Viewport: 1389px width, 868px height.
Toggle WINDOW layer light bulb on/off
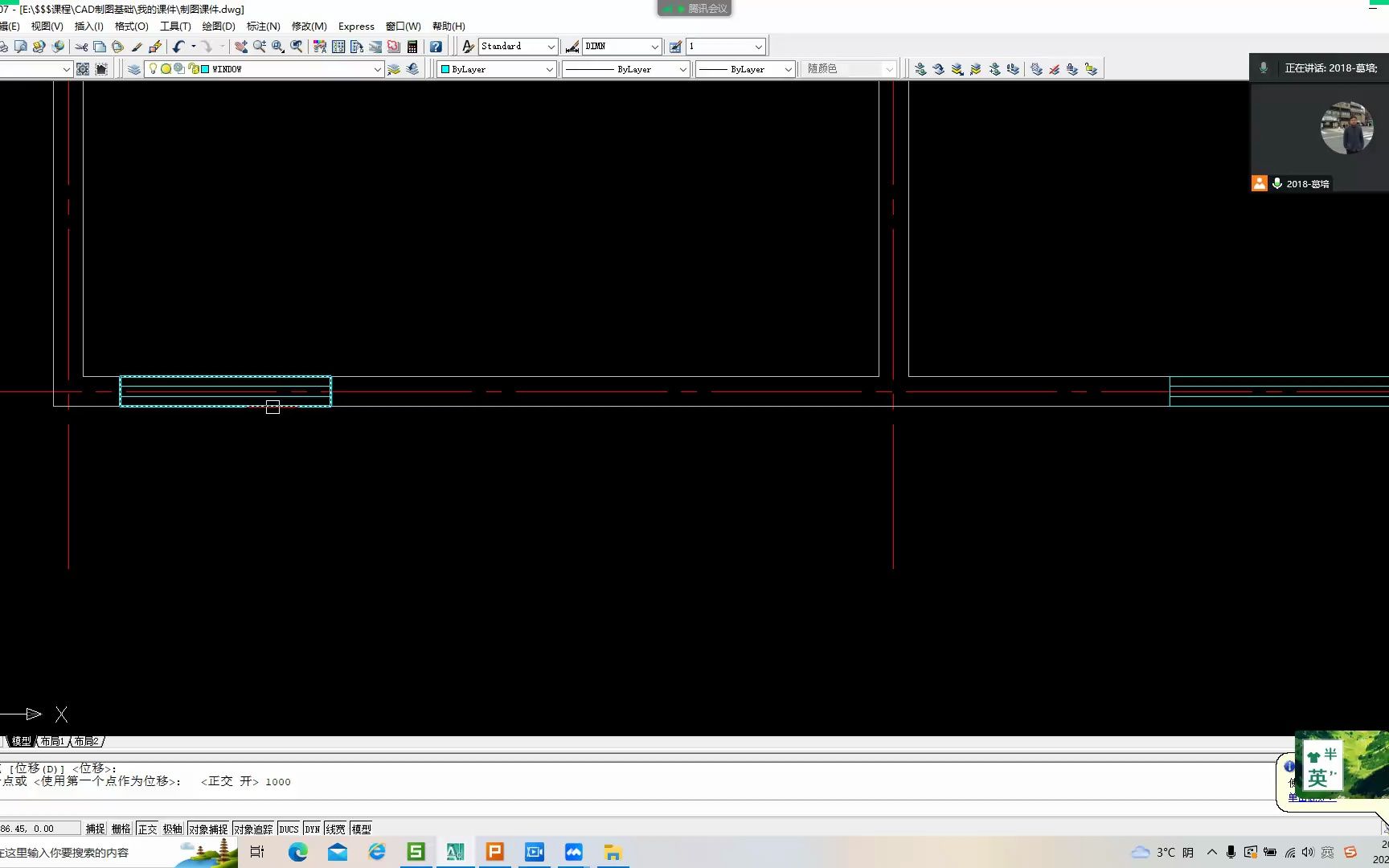pyautogui.click(x=153, y=69)
